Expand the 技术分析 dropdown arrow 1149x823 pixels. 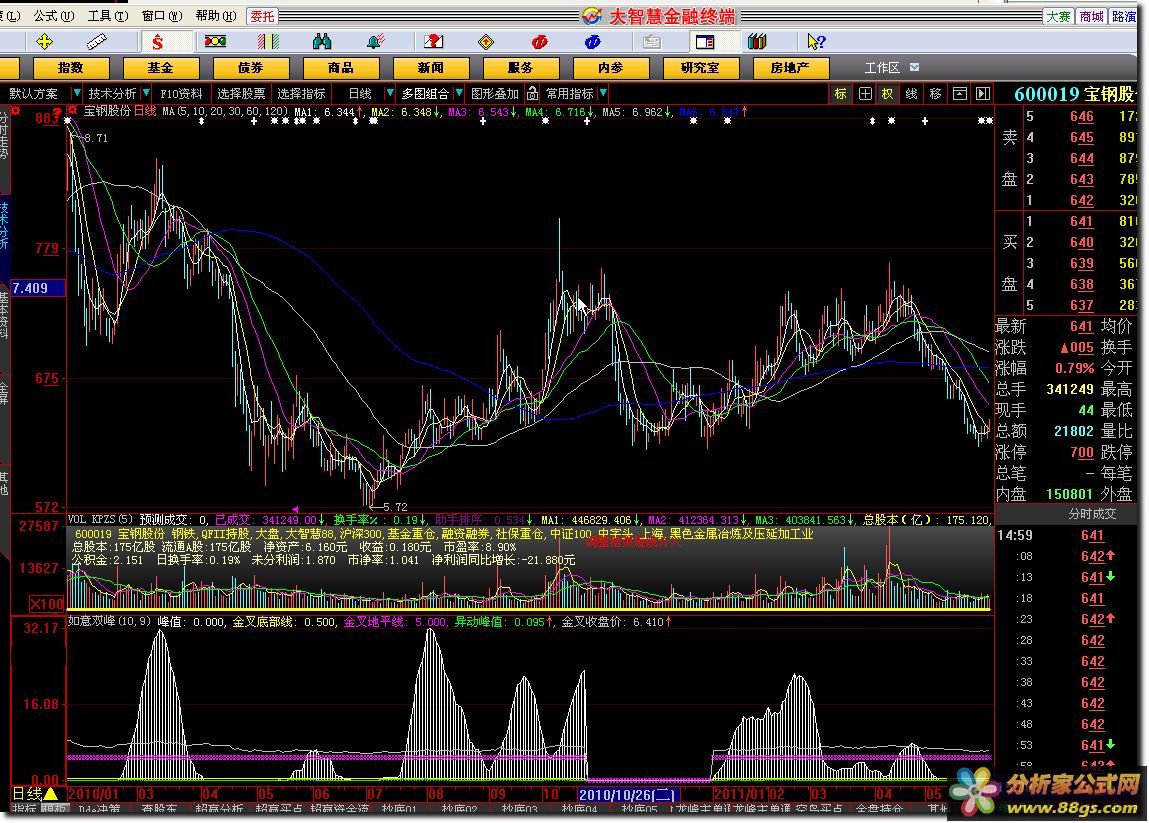[x=146, y=93]
